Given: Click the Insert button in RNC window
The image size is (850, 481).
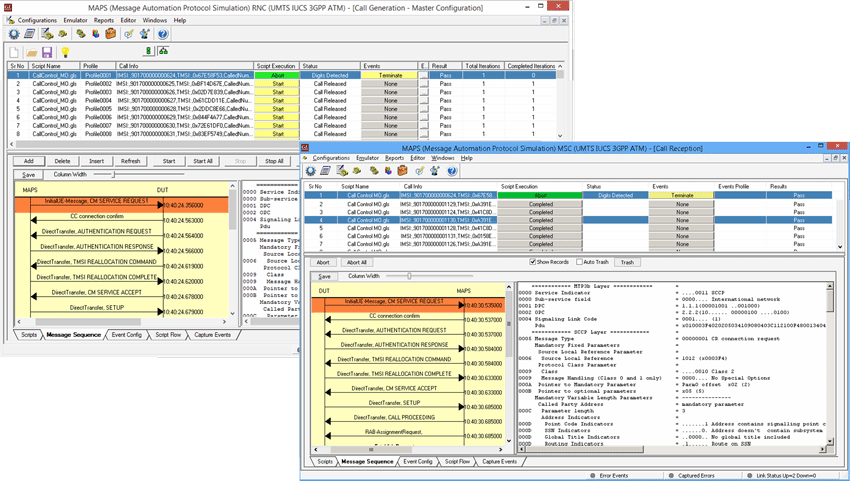Looking at the screenshot, I should click(96, 161).
